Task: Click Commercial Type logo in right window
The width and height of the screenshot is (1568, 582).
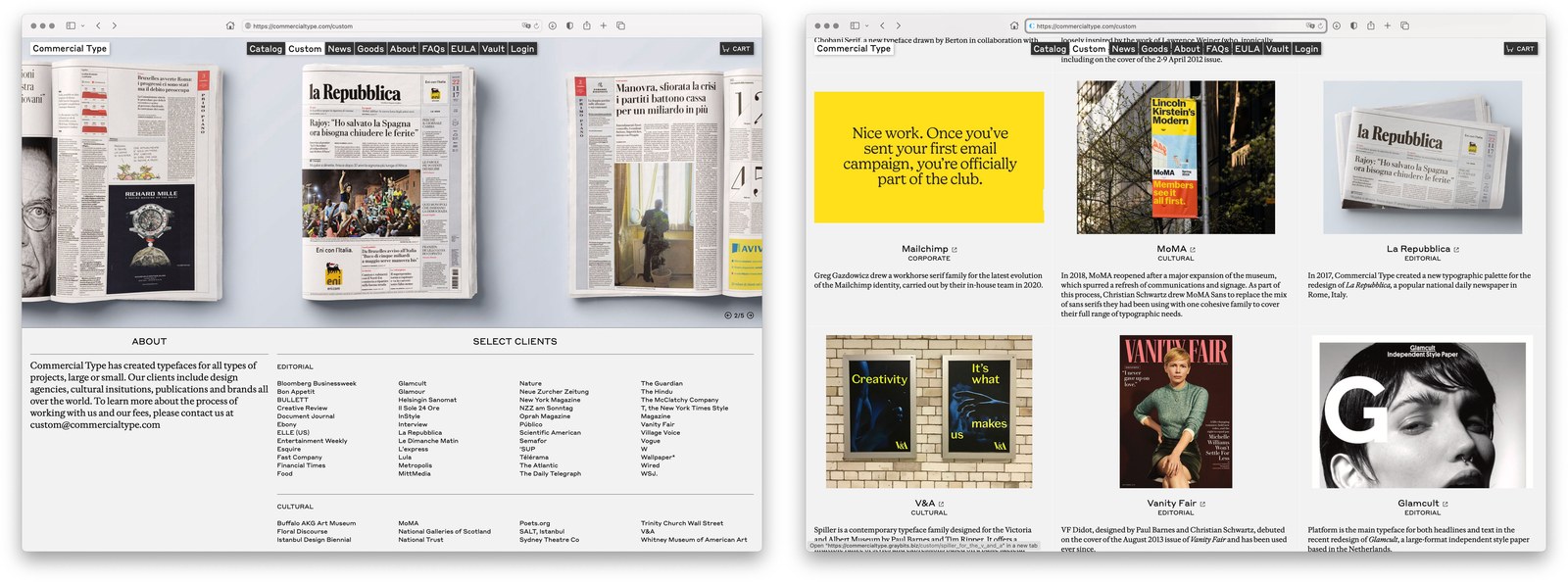Action: point(854,48)
